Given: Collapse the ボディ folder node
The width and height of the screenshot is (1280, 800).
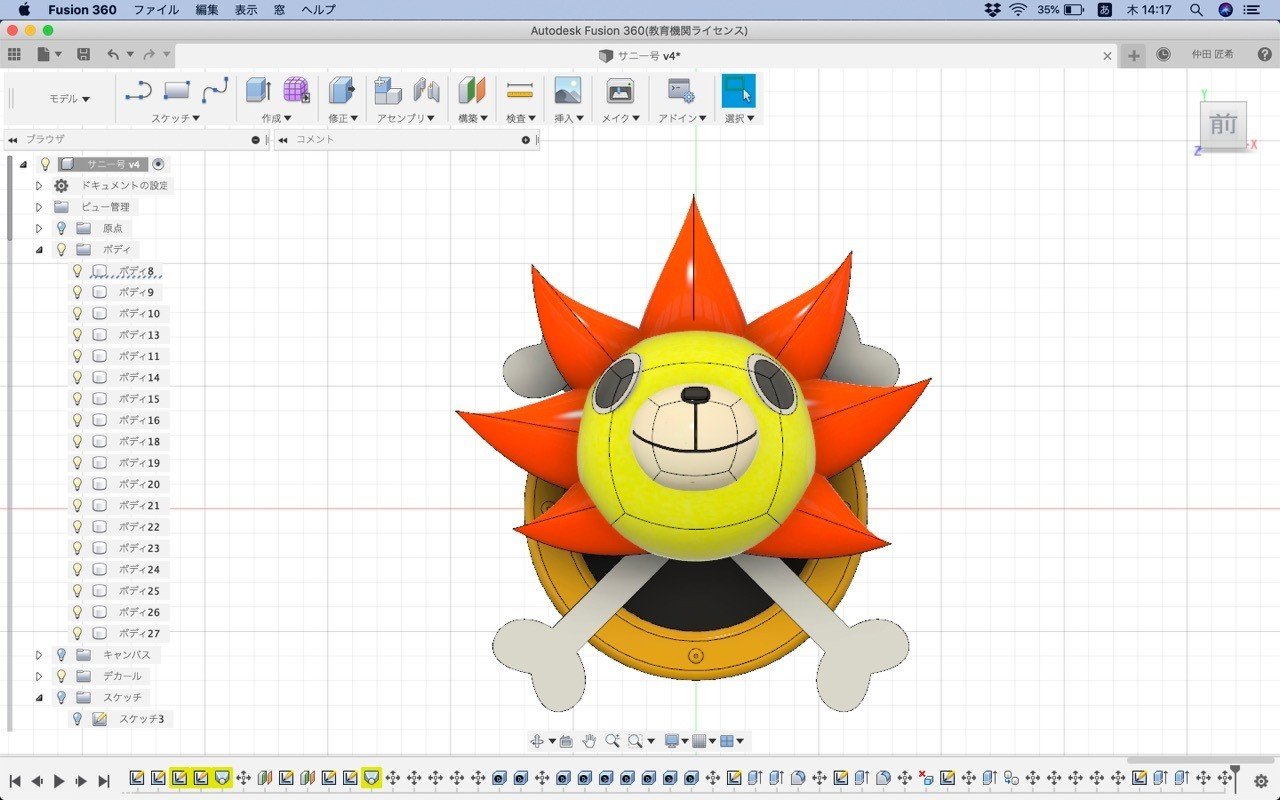Looking at the screenshot, I should 39,250.
